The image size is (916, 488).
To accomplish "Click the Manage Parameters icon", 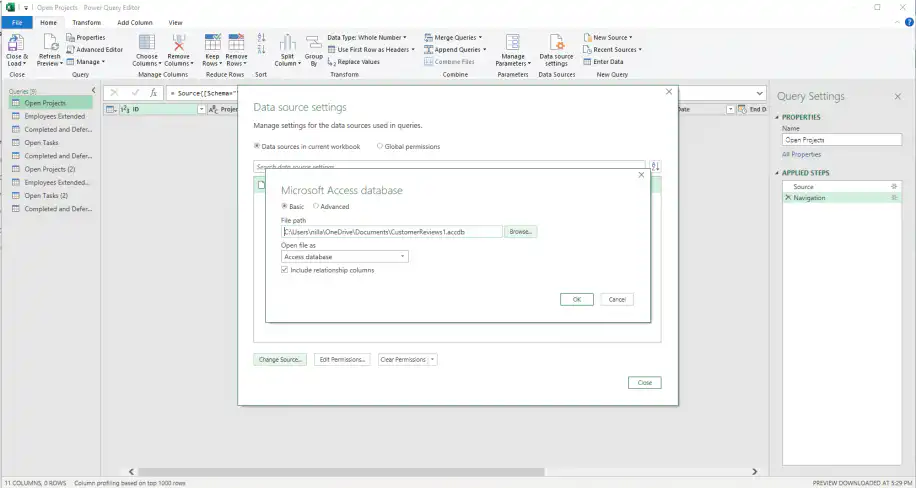I will [513, 43].
